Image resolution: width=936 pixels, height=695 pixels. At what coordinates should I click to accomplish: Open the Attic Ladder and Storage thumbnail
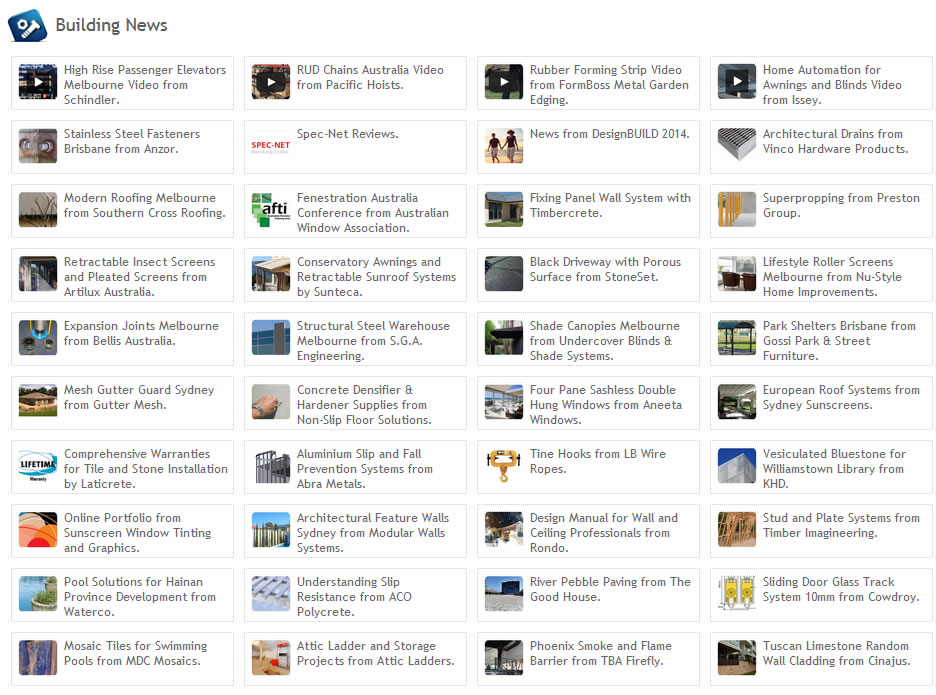pos(271,657)
